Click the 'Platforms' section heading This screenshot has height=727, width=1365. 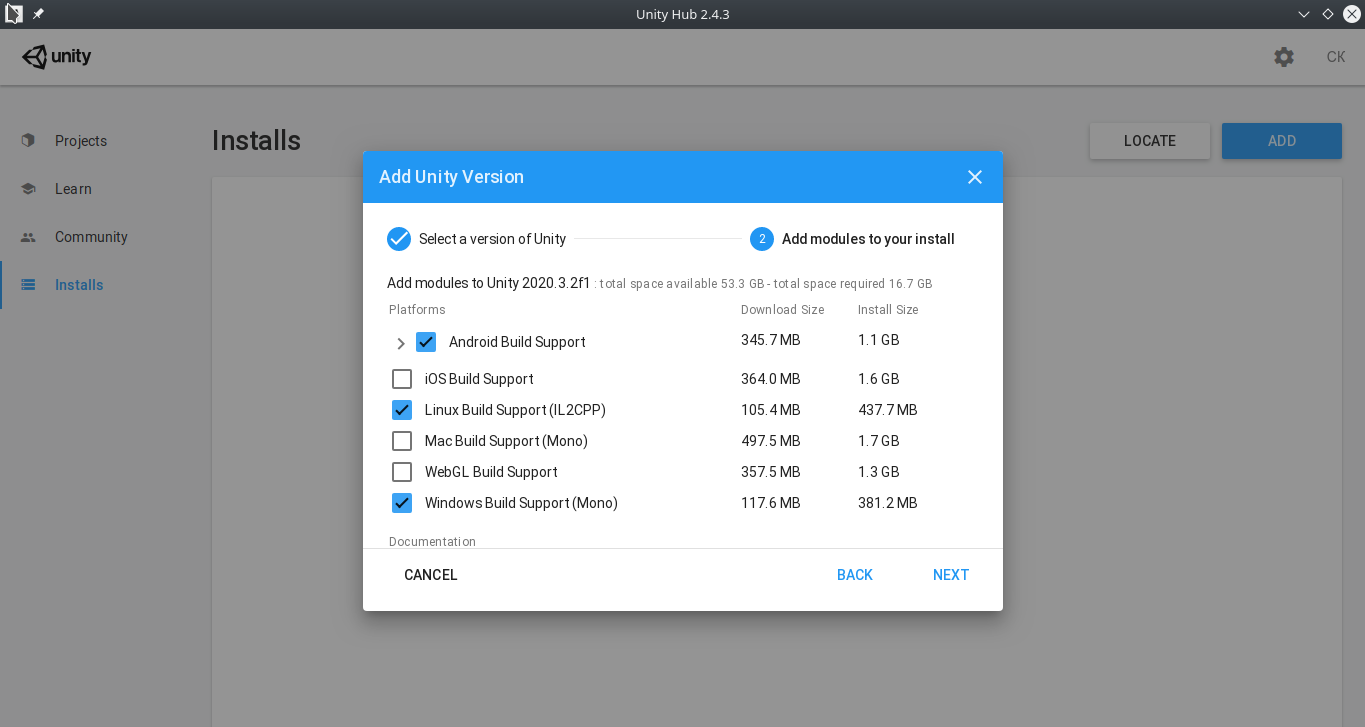pos(417,310)
